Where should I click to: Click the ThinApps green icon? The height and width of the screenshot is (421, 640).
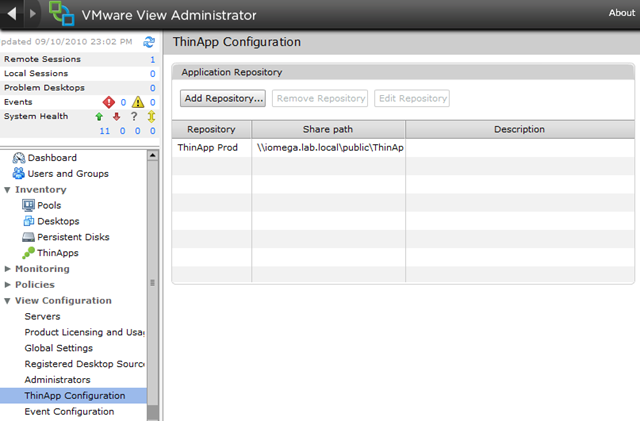28,253
